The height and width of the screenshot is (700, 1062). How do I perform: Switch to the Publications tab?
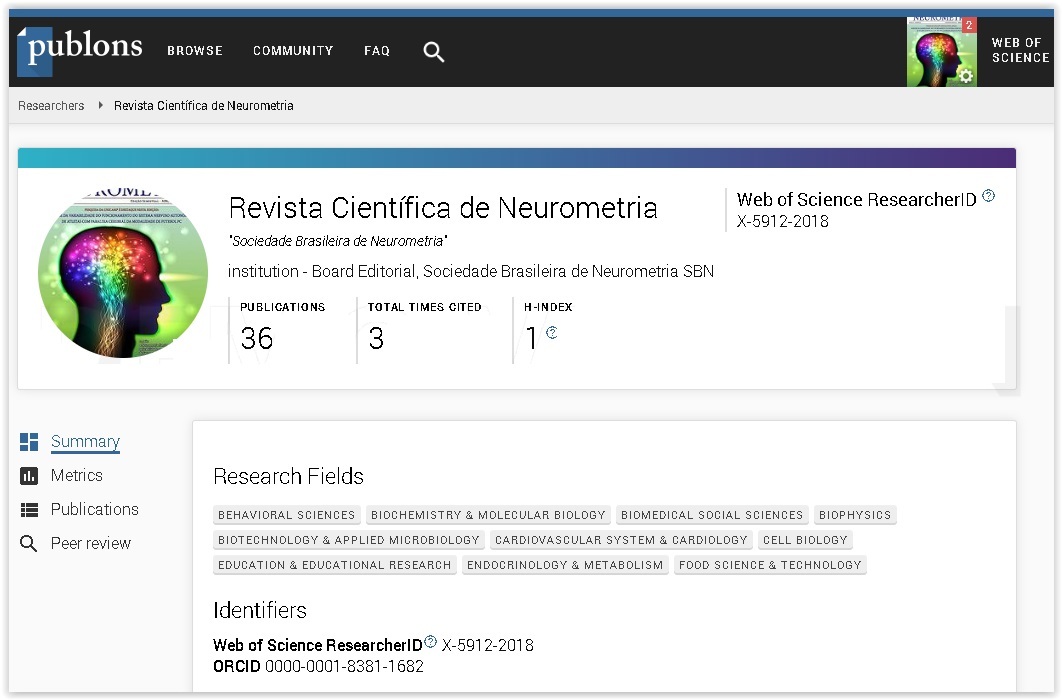coord(95,510)
